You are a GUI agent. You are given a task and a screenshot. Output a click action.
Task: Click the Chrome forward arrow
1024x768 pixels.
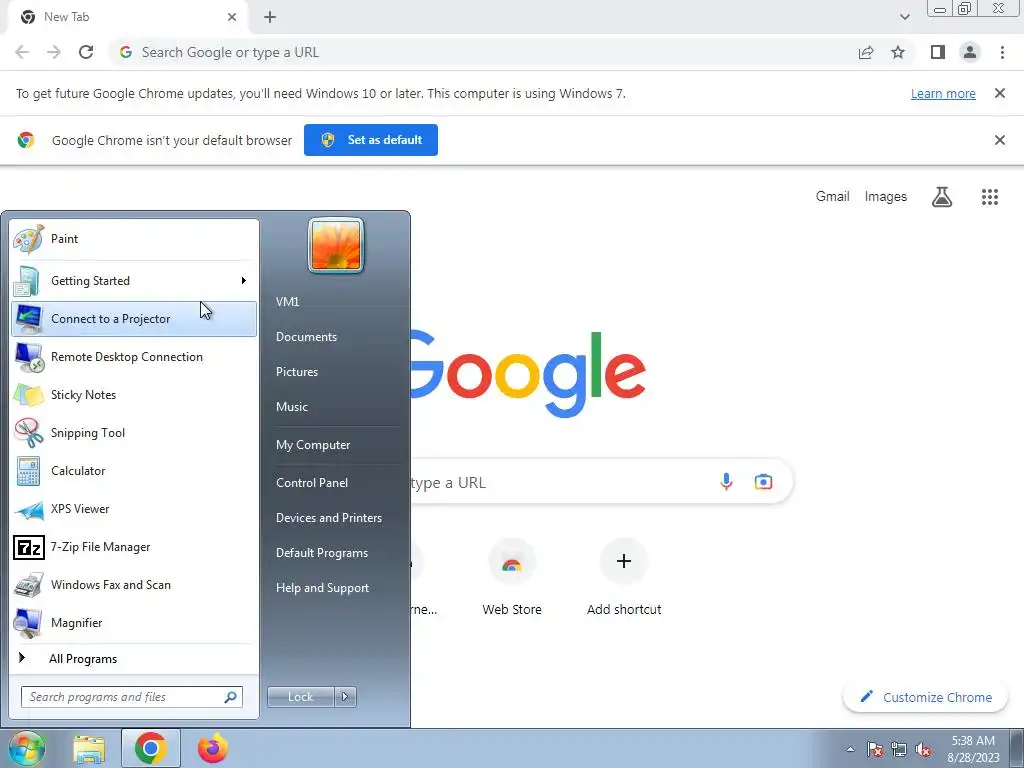(54, 52)
